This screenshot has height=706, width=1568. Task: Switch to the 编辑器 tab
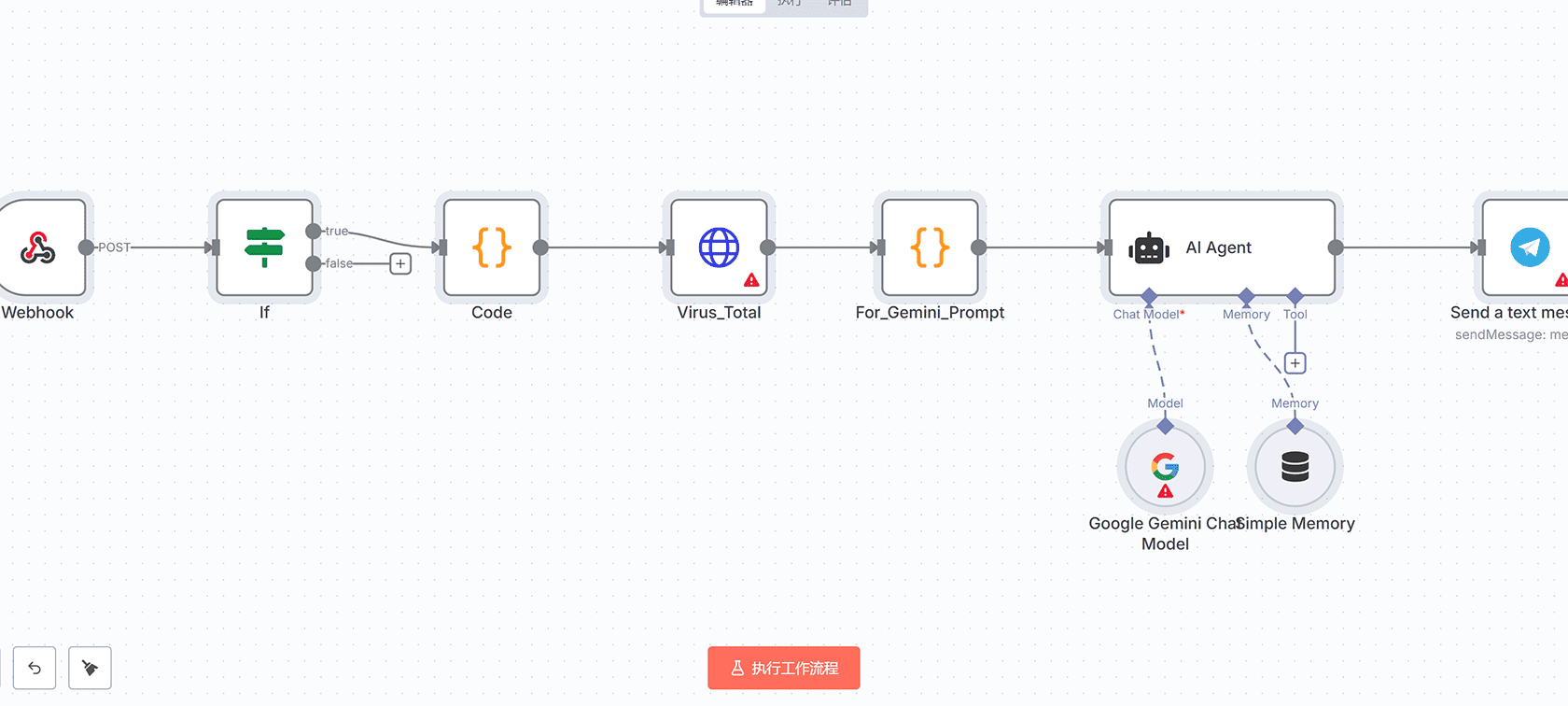[734, 4]
